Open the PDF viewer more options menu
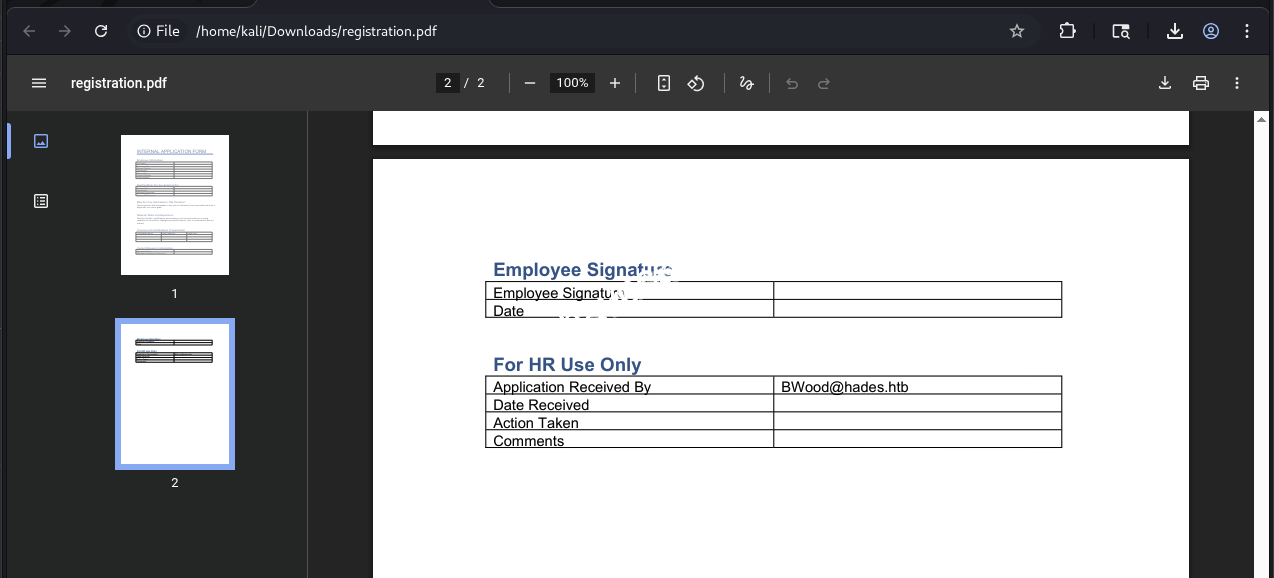The width and height of the screenshot is (1274, 578). [x=1236, y=83]
